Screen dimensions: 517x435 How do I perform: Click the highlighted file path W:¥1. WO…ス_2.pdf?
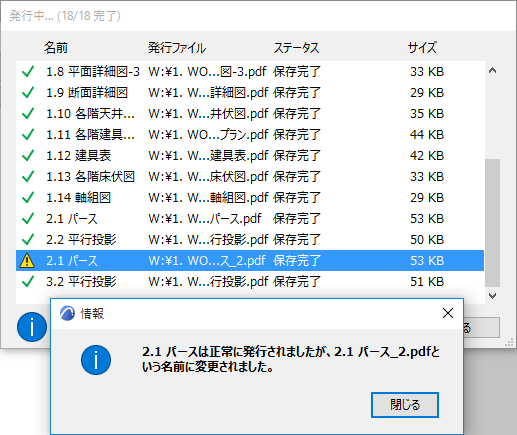[207, 261]
